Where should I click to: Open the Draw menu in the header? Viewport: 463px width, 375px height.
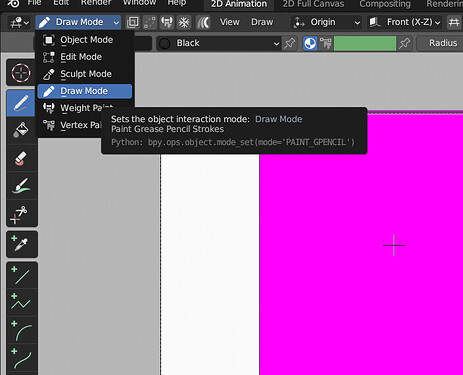(x=262, y=22)
